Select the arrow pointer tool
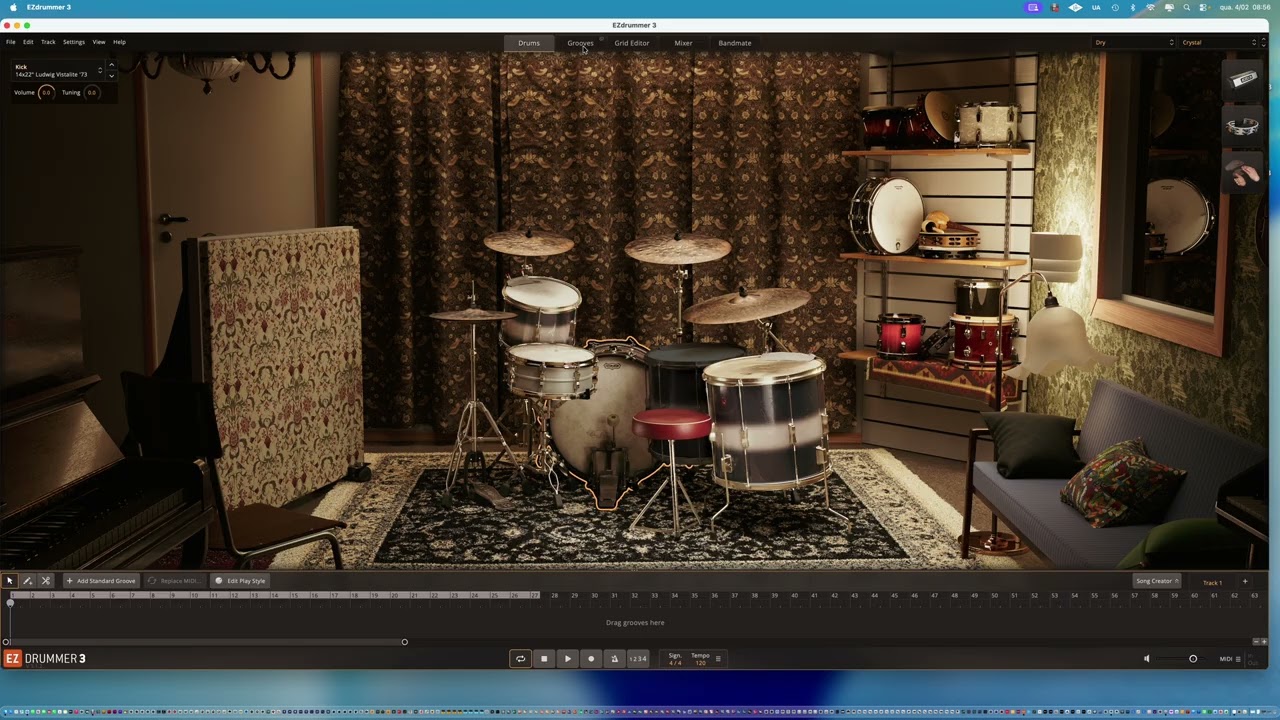This screenshot has width=1280, height=720. tap(10, 581)
